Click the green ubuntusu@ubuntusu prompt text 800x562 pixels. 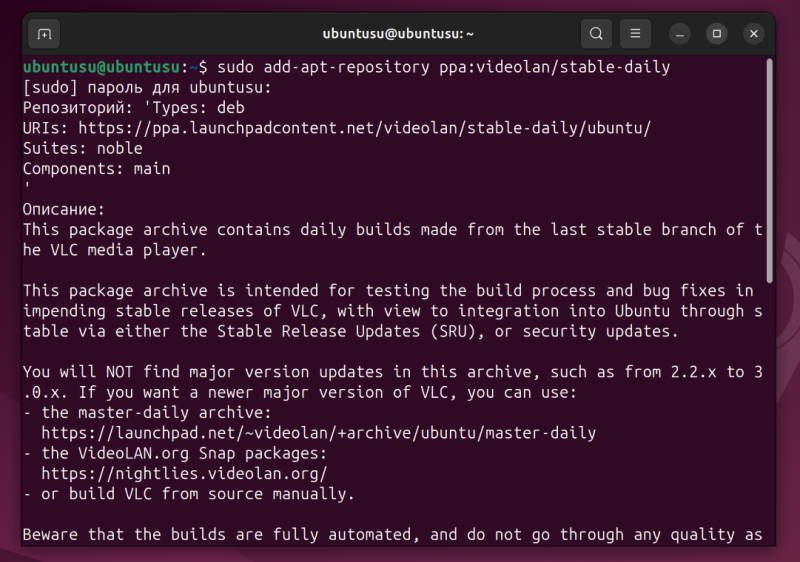coord(102,67)
